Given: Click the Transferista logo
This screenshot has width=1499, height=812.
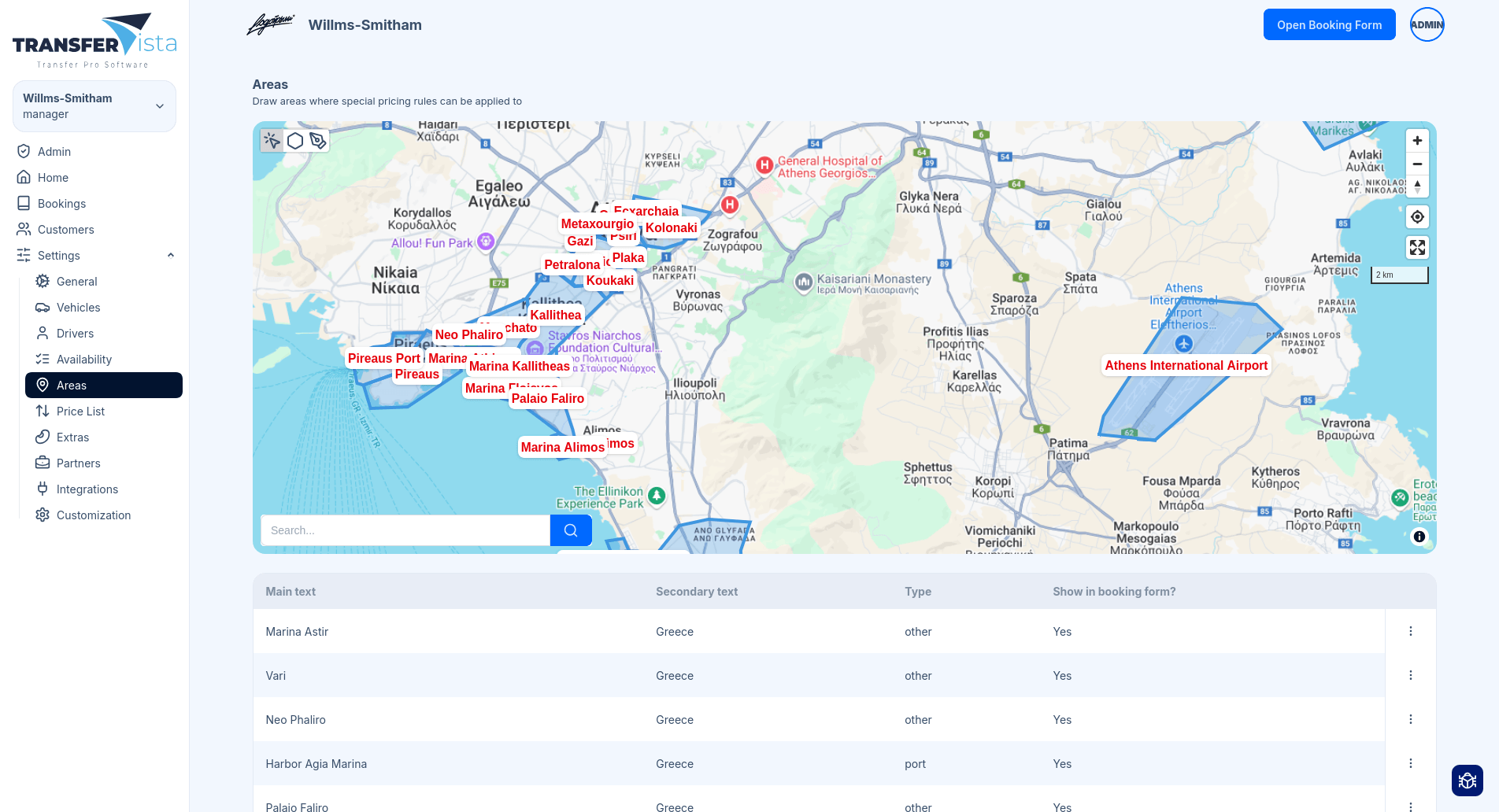Looking at the screenshot, I should (94, 41).
